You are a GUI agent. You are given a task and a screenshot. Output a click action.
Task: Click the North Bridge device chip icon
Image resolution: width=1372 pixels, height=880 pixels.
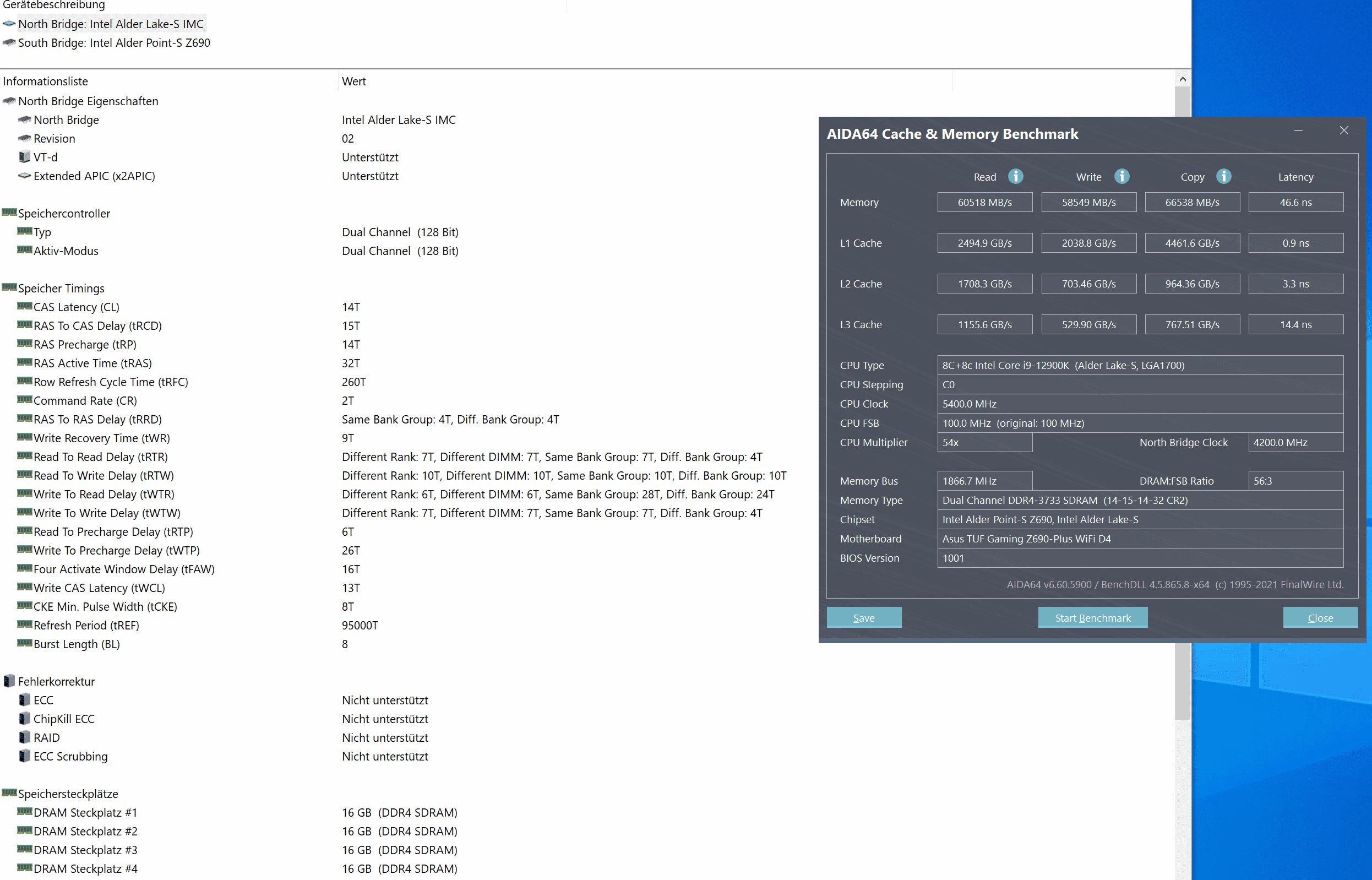[x=9, y=24]
